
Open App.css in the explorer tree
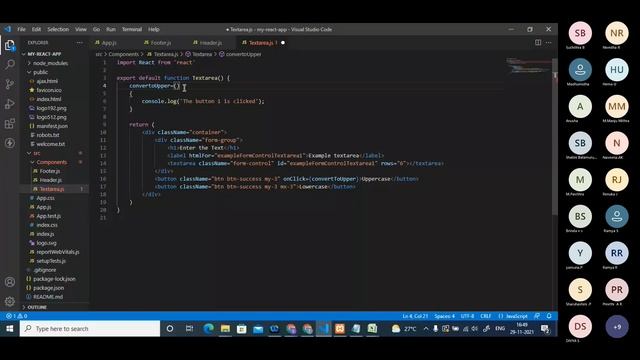pos(45,198)
